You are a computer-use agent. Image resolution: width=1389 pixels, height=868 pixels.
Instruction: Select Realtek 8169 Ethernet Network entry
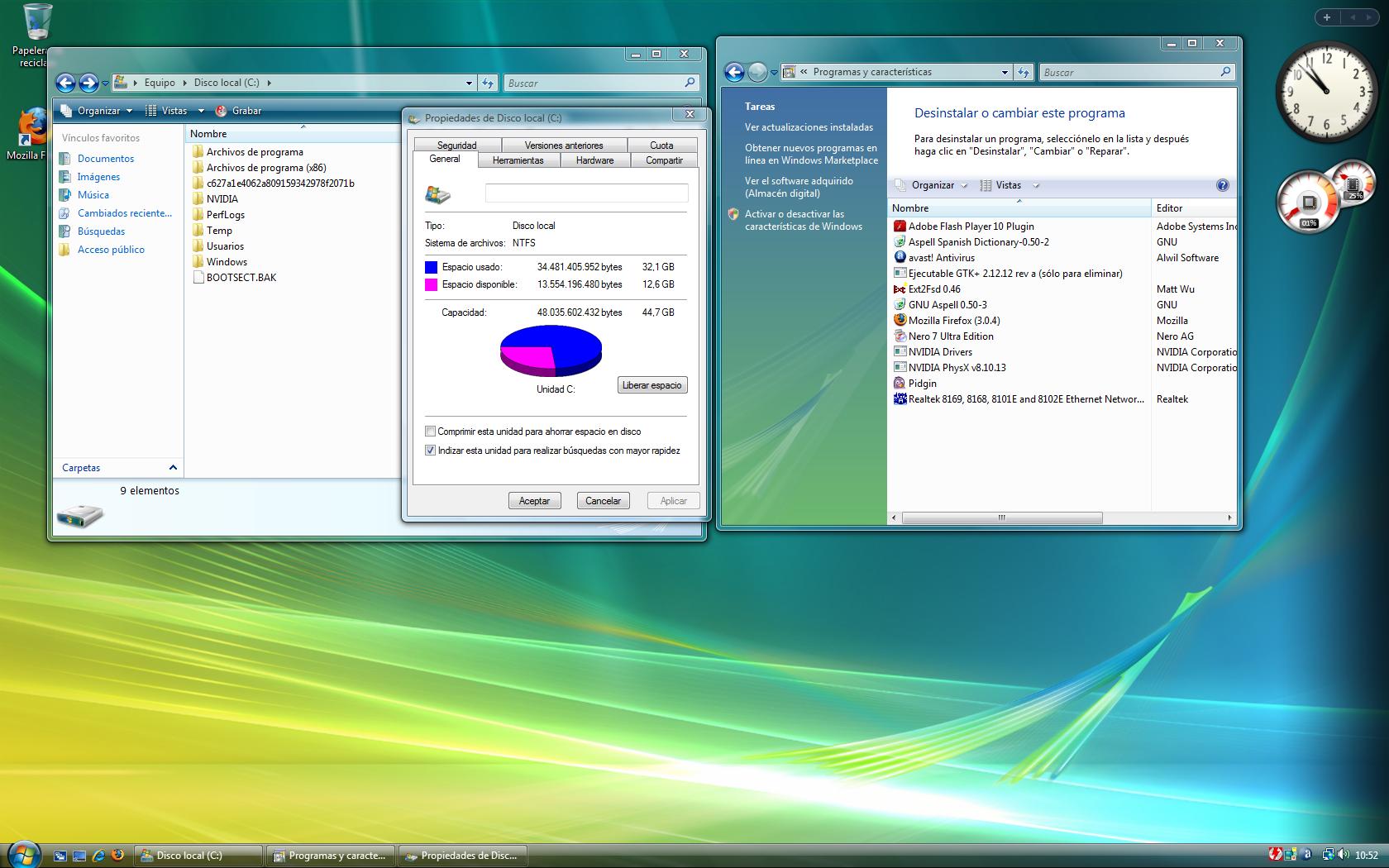(x=1019, y=399)
